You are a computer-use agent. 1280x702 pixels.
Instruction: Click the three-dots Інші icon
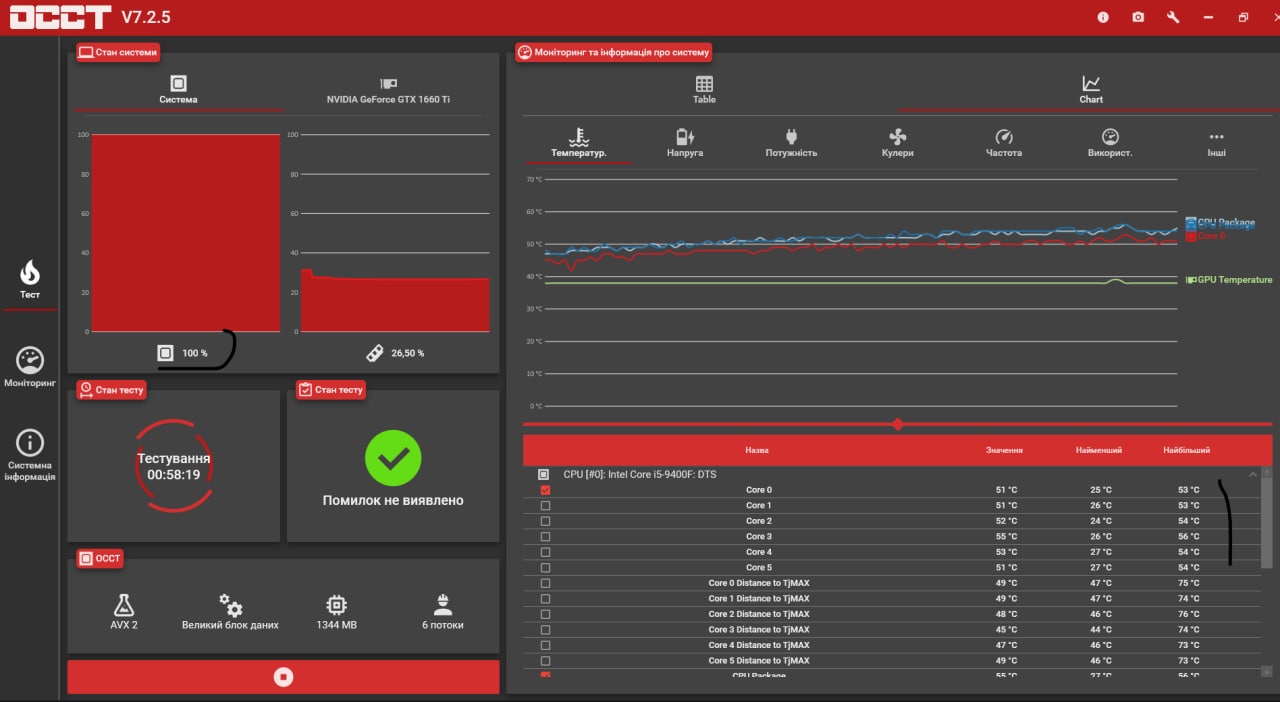tap(1216, 137)
